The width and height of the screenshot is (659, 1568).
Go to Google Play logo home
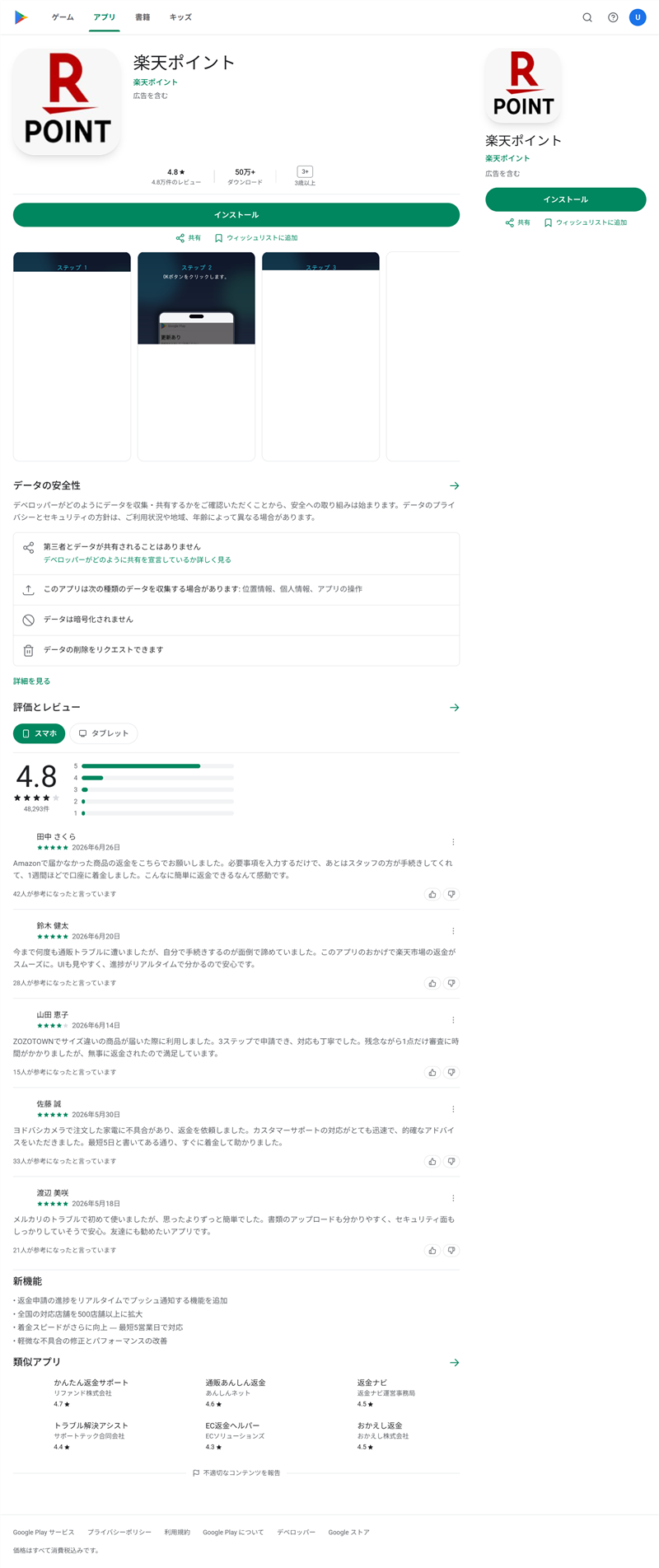[x=21, y=17]
